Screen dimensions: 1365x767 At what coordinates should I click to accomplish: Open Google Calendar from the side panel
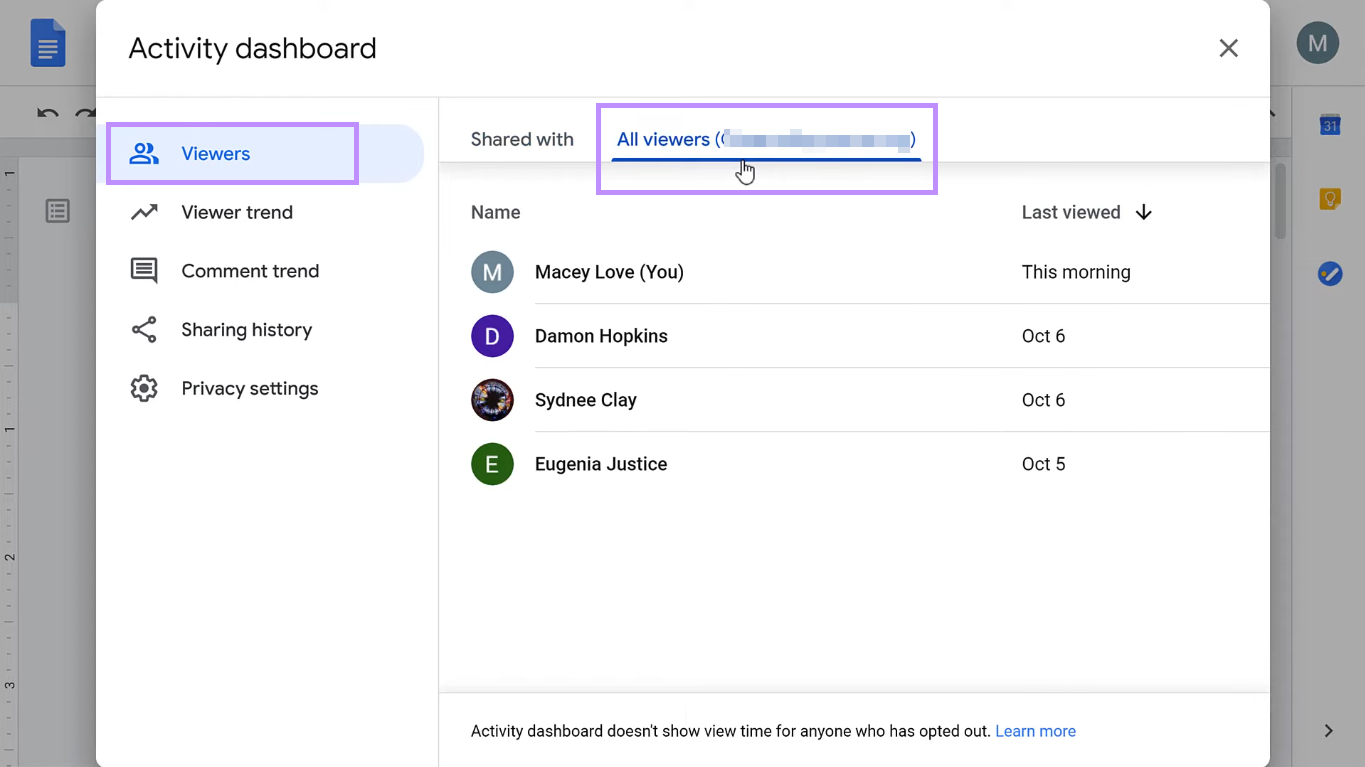(1328, 124)
